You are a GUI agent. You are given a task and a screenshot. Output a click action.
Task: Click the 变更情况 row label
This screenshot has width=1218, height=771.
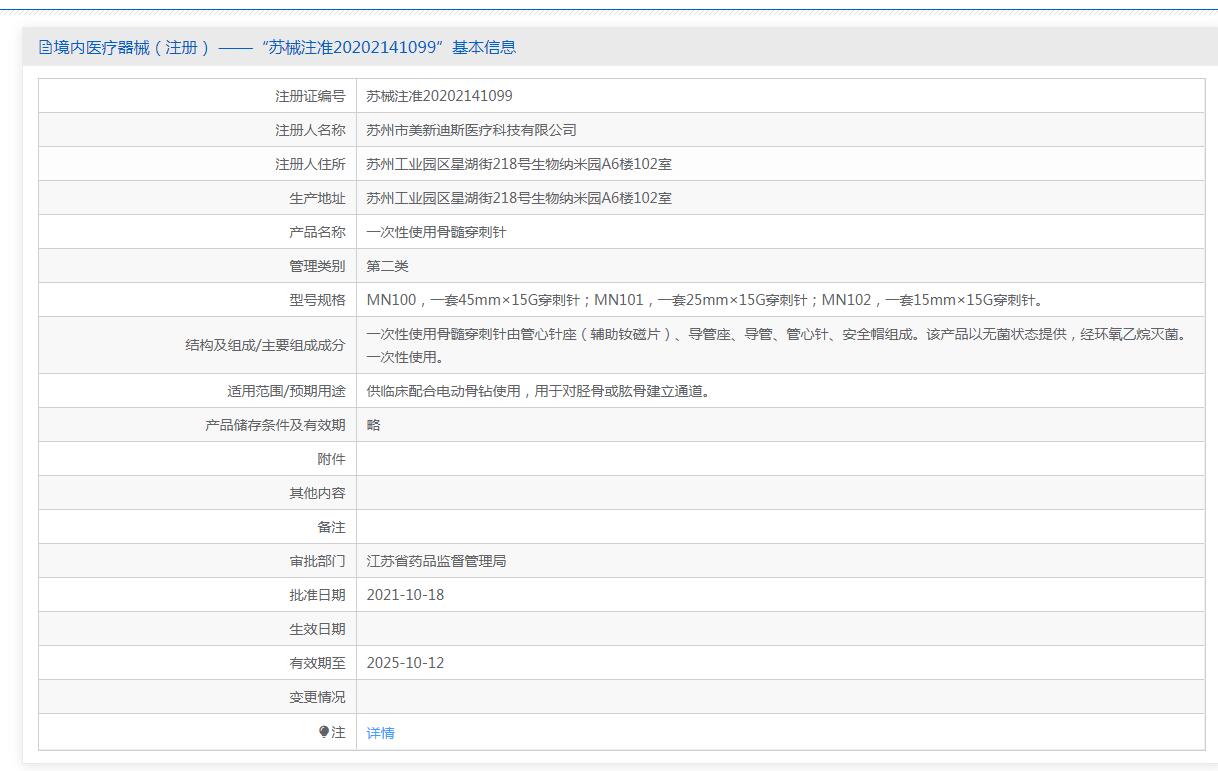(317, 697)
